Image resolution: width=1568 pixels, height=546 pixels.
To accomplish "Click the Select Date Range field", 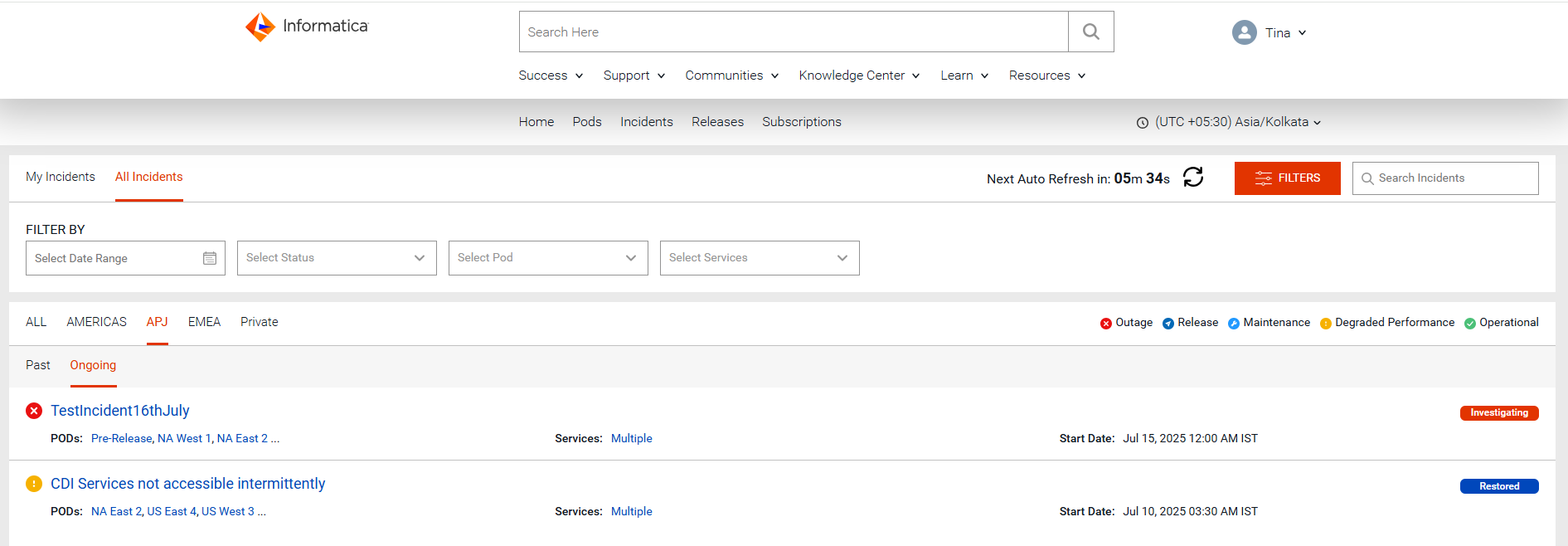I will [125, 258].
